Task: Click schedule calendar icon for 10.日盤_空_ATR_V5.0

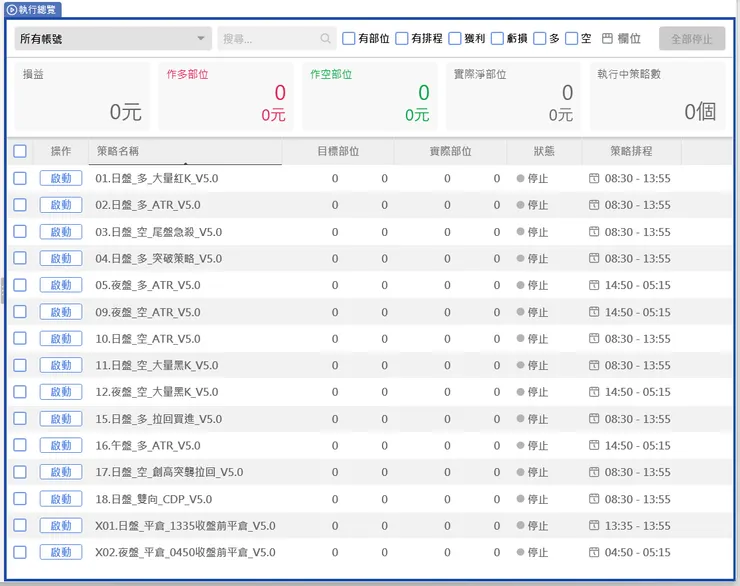Action: point(594,338)
